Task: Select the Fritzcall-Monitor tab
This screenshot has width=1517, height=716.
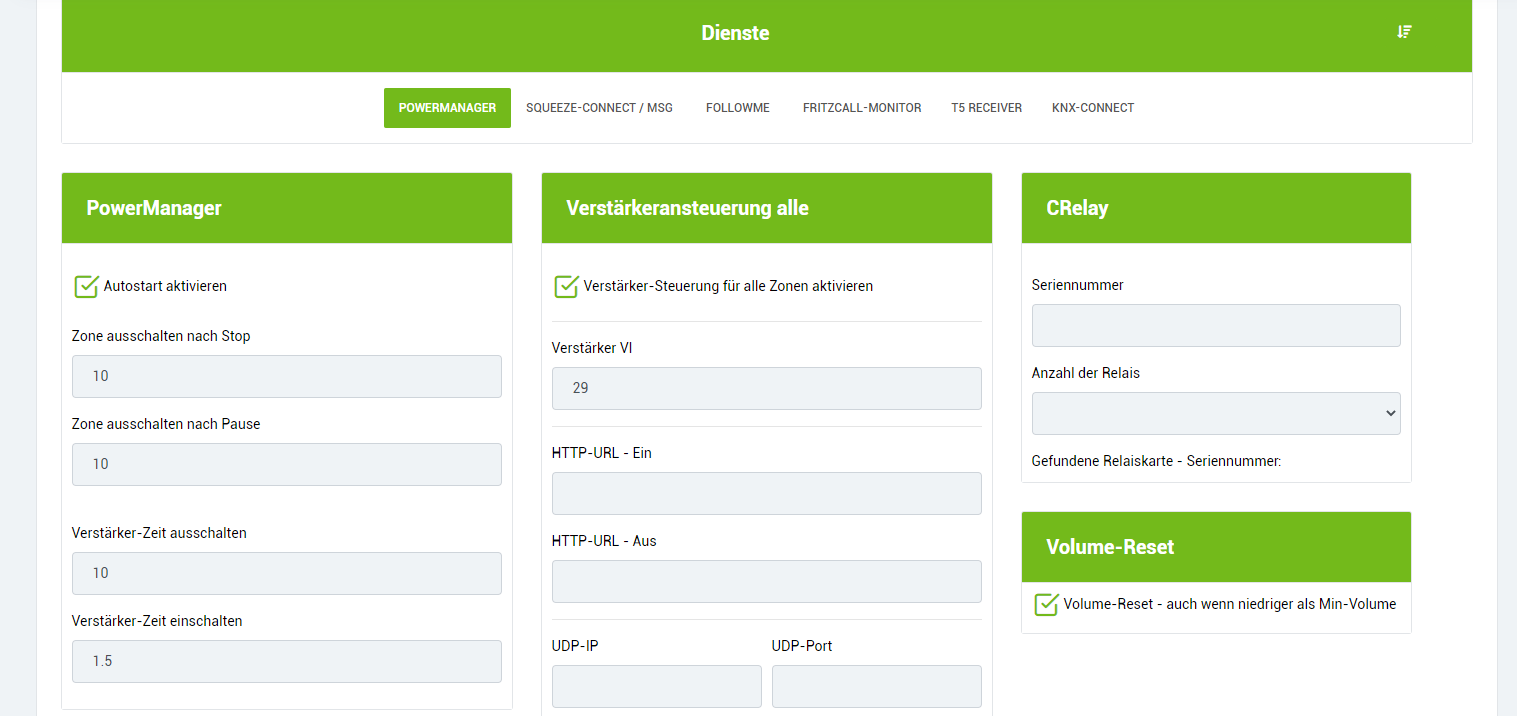Action: (x=861, y=108)
